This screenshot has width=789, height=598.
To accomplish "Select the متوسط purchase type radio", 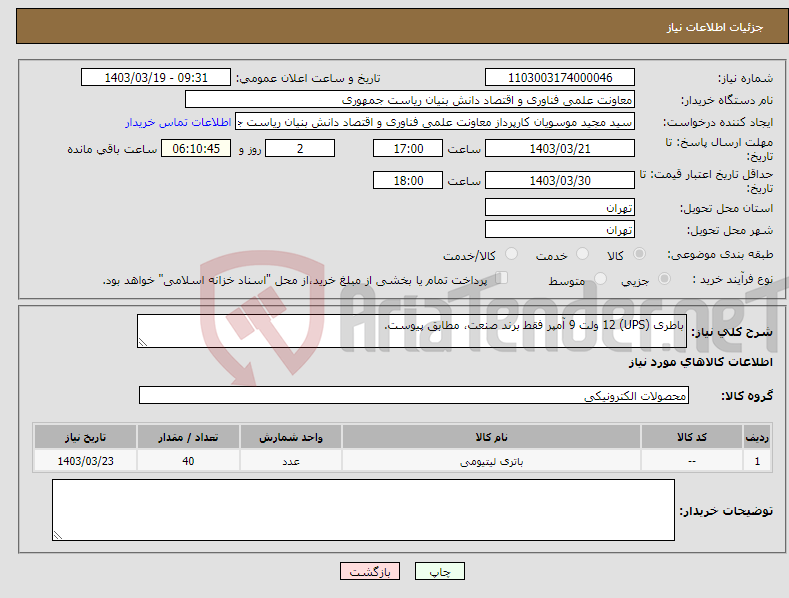I will point(600,279).
